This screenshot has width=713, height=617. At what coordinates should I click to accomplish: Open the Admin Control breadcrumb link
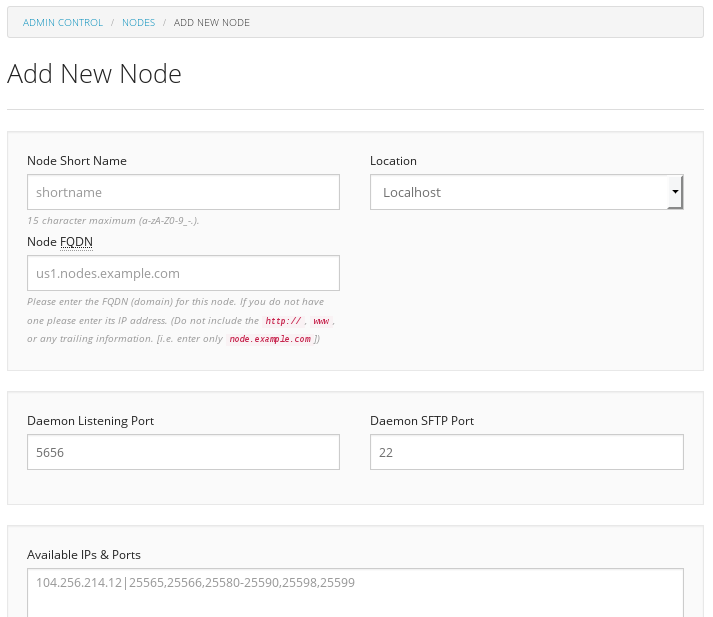click(x=63, y=22)
